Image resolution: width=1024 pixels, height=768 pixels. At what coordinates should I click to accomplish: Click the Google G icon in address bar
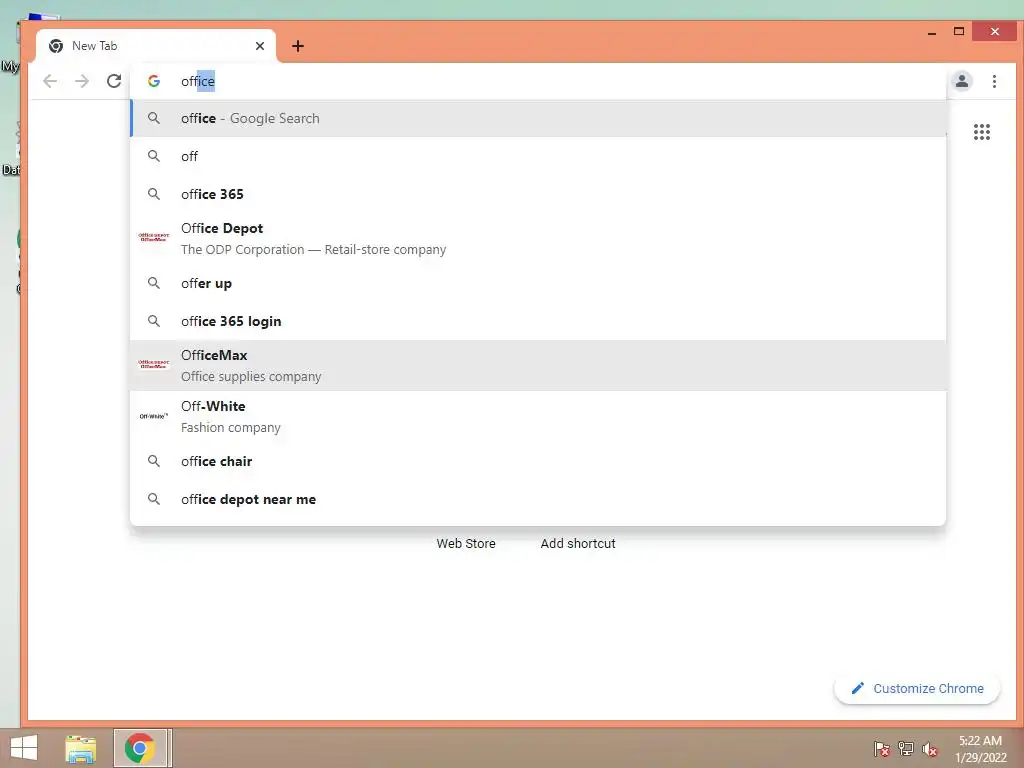pos(153,81)
